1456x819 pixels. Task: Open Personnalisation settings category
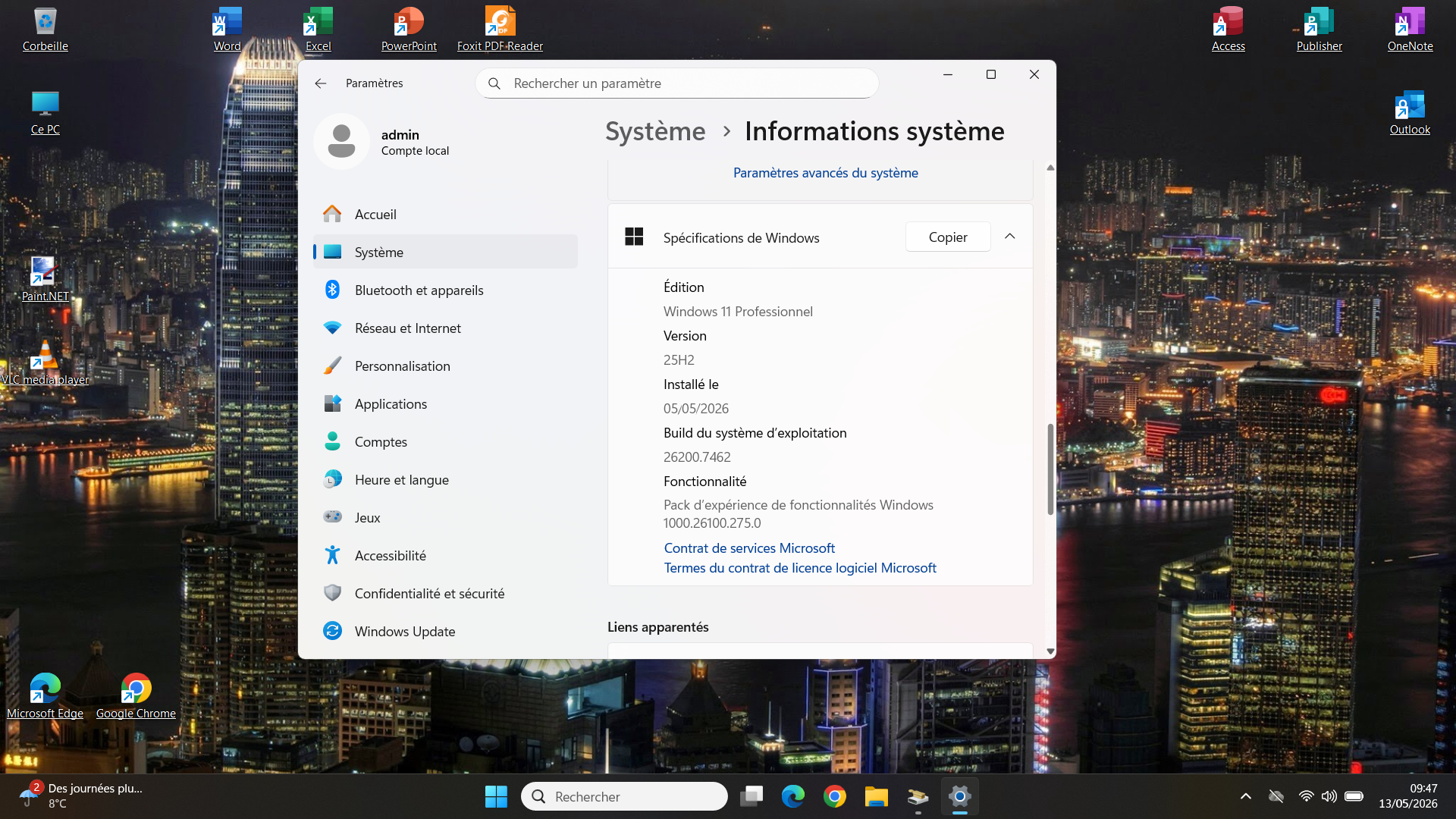(x=445, y=366)
